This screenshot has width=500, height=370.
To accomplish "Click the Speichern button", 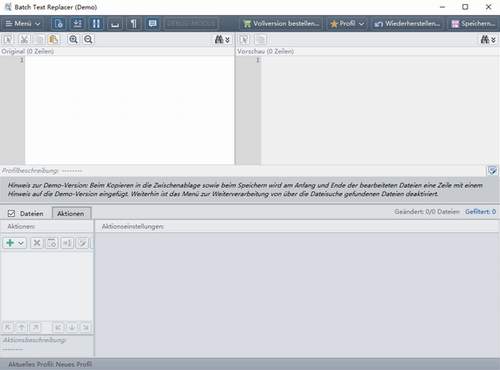I will click(473, 24).
